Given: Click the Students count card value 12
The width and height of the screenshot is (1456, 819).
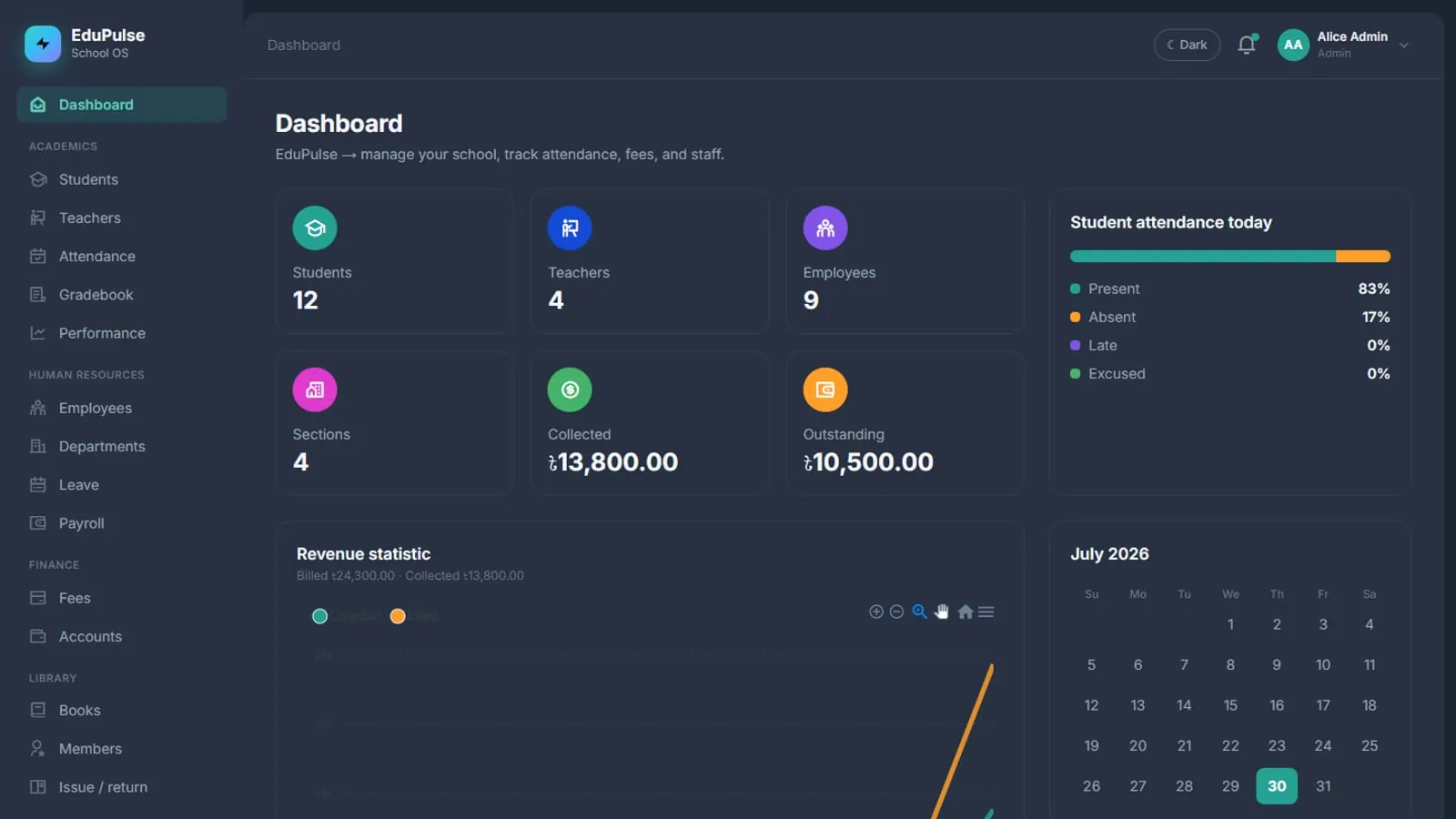Looking at the screenshot, I should click(x=305, y=300).
